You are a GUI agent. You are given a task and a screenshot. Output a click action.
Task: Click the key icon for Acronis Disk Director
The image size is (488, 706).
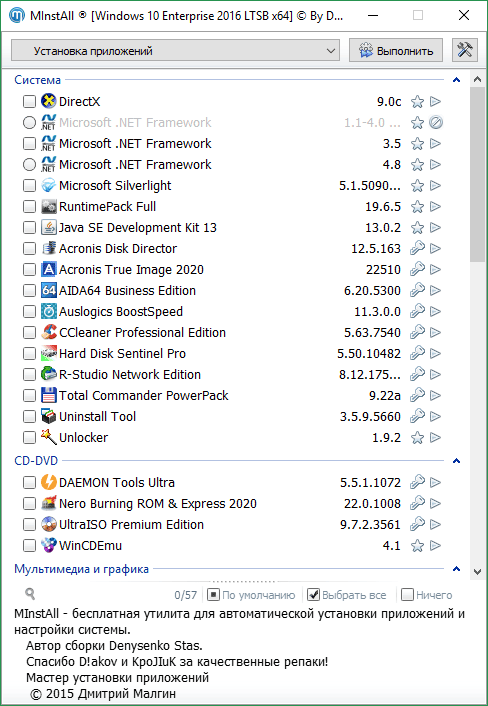pyautogui.click(x=417, y=249)
